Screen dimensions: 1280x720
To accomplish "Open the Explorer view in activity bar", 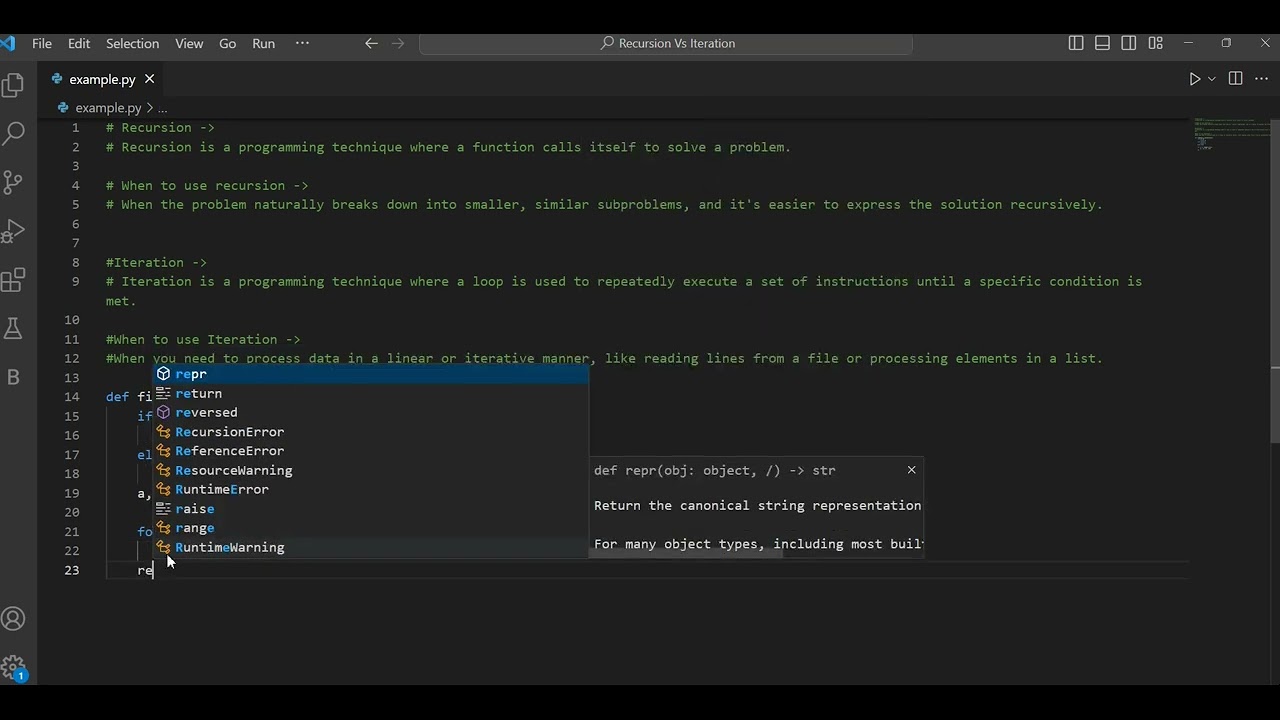I will click(x=14, y=85).
